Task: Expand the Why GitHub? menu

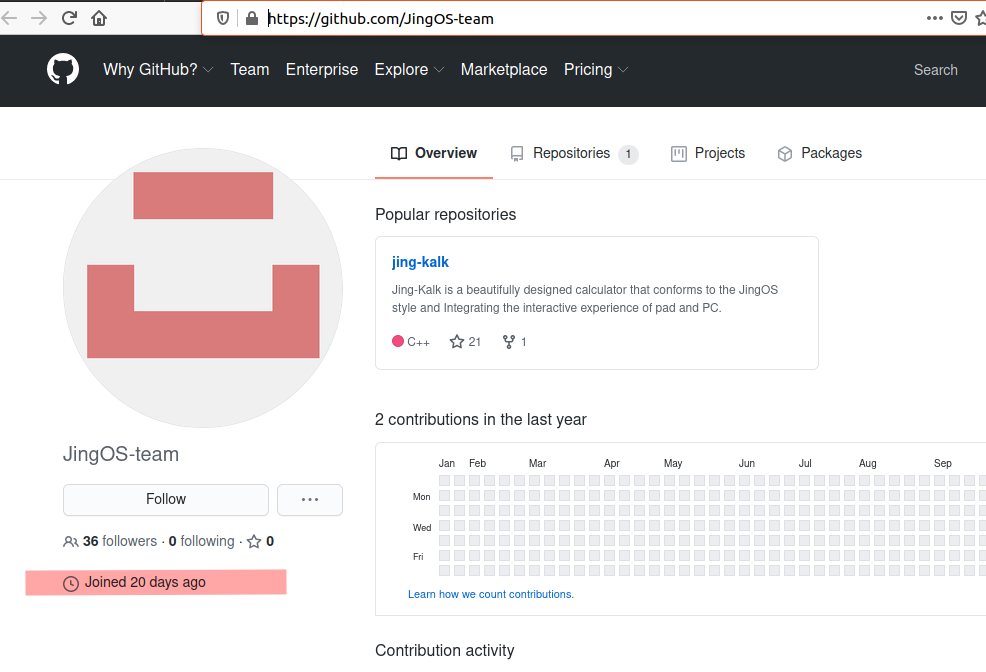Action: pyautogui.click(x=158, y=69)
